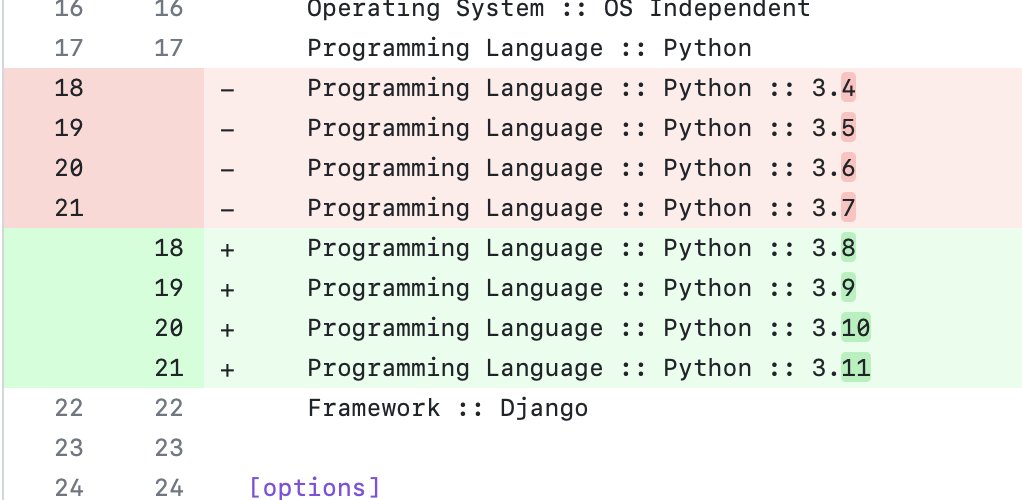Click the green-highlighted 11 in 3.11
This screenshot has height=500, width=1022.
pos(856,368)
